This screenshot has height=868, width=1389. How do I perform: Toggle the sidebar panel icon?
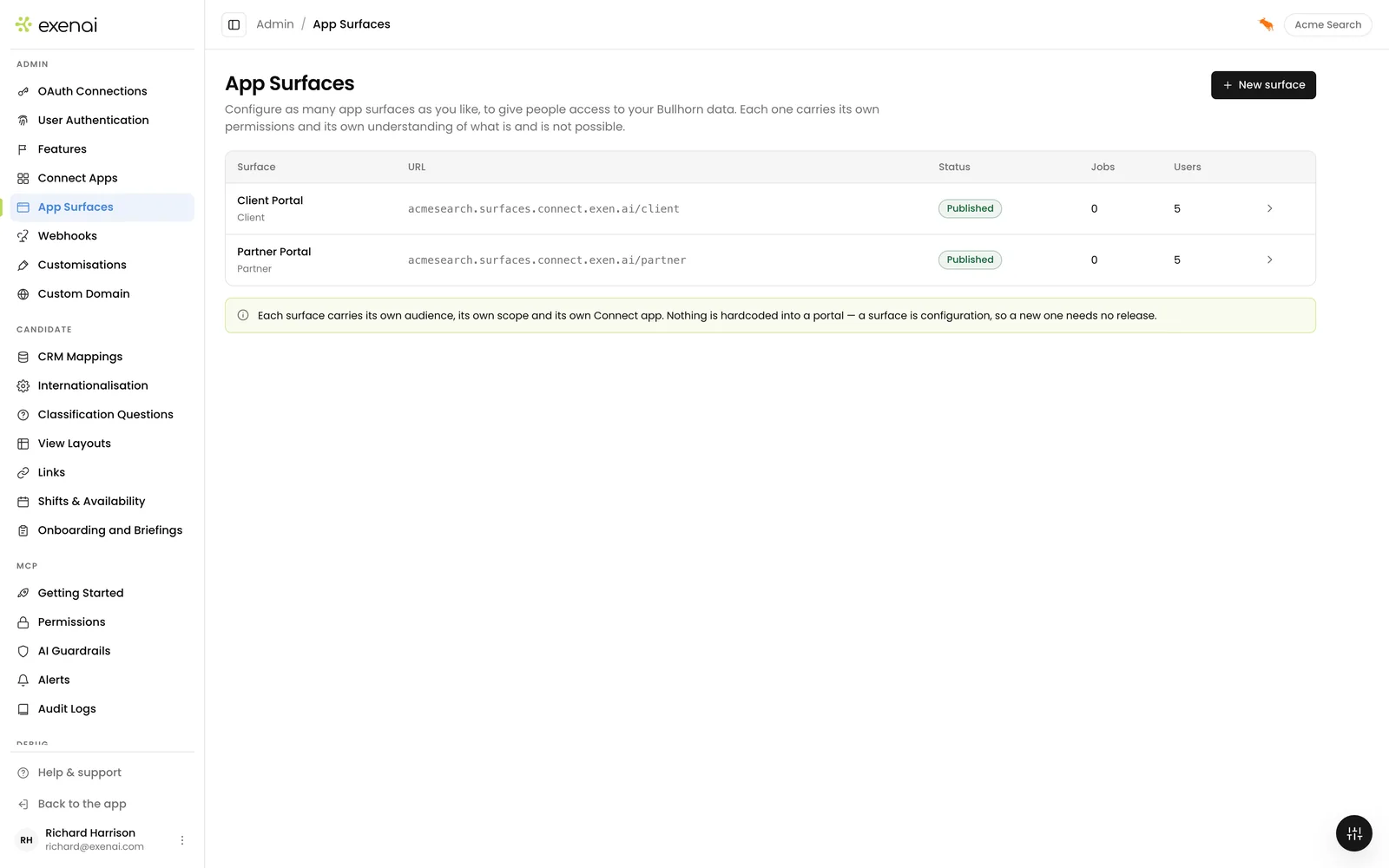click(234, 24)
